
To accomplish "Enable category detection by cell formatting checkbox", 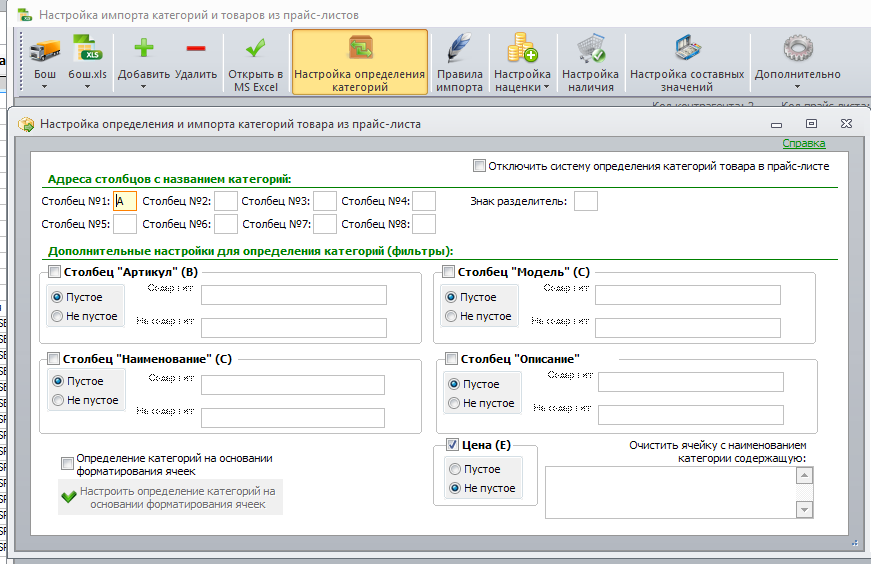I will pyautogui.click(x=67, y=463).
